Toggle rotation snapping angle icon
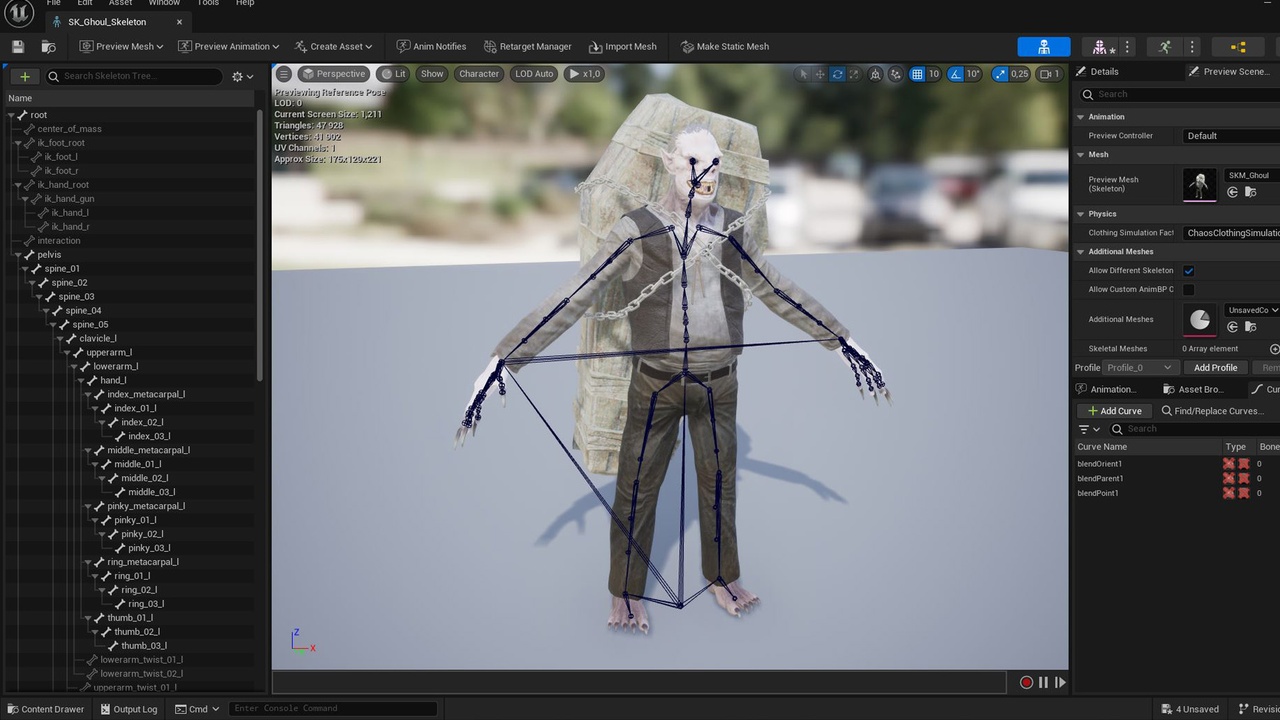This screenshot has width=1280, height=720. tap(955, 74)
